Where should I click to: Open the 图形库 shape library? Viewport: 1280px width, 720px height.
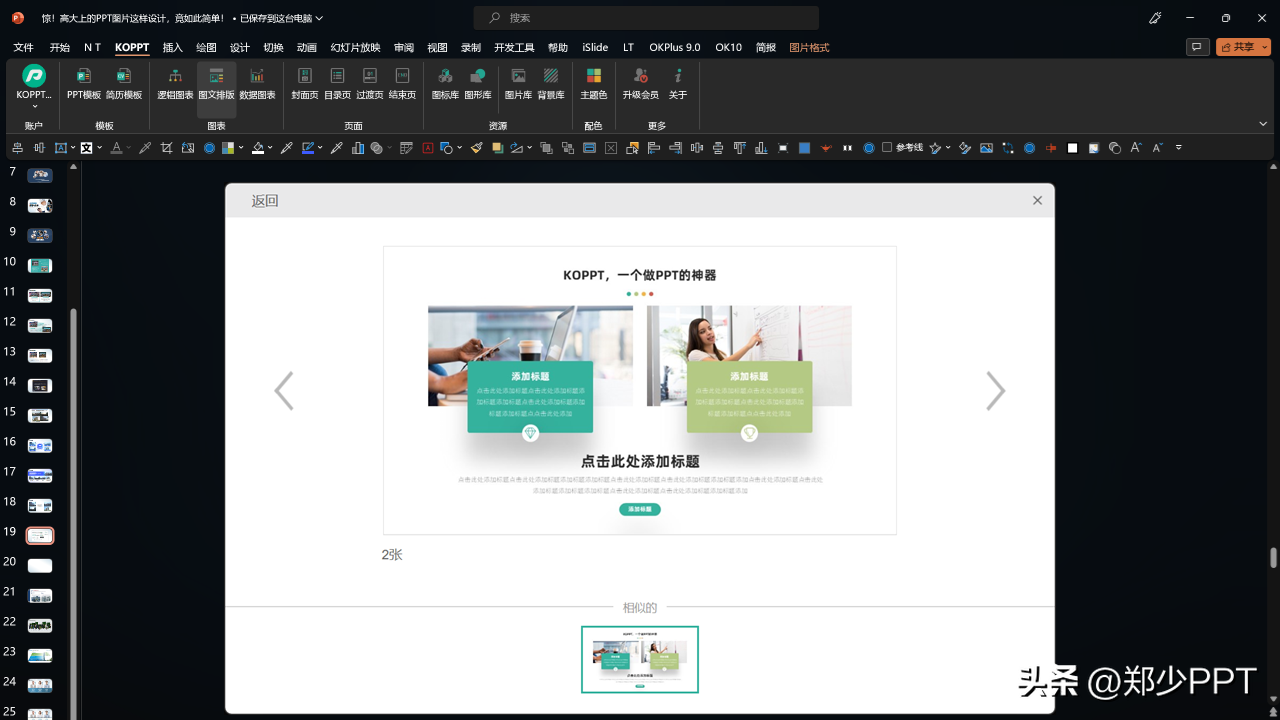pyautogui.click(x=478, y=83)
